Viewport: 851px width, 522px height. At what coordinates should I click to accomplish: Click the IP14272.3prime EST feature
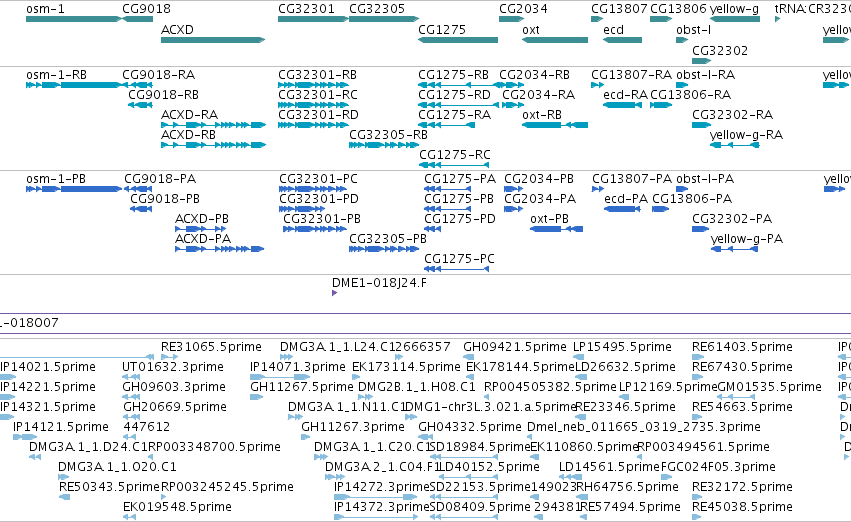point(376,496)
